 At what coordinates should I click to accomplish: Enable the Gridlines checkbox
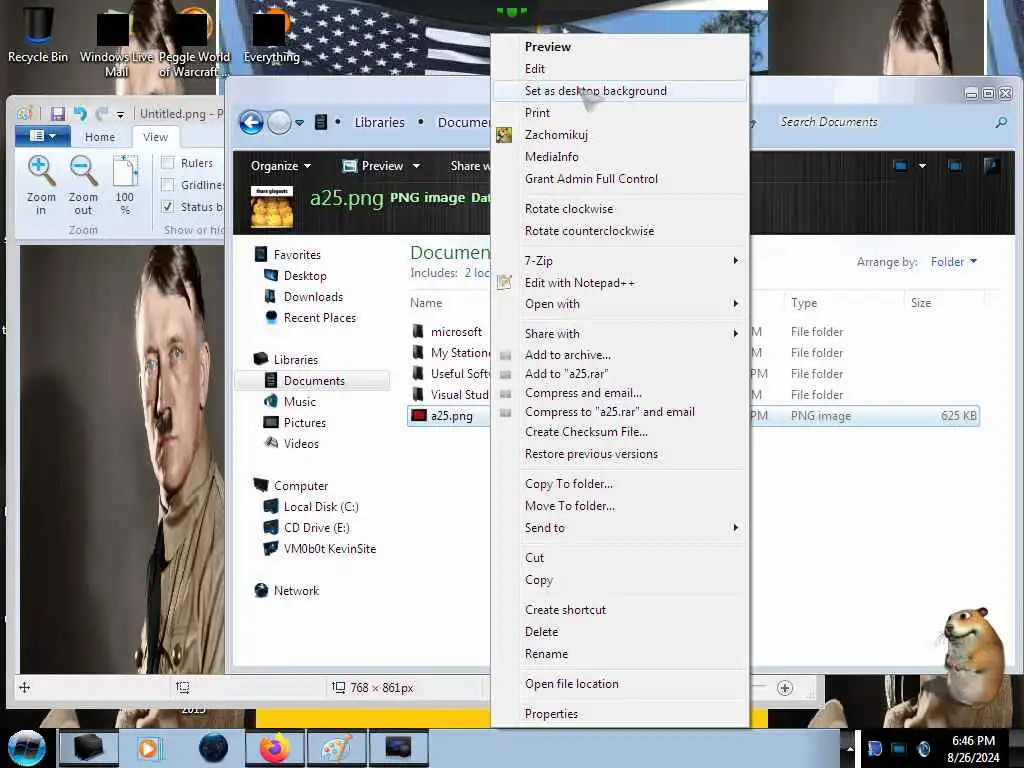168,185
